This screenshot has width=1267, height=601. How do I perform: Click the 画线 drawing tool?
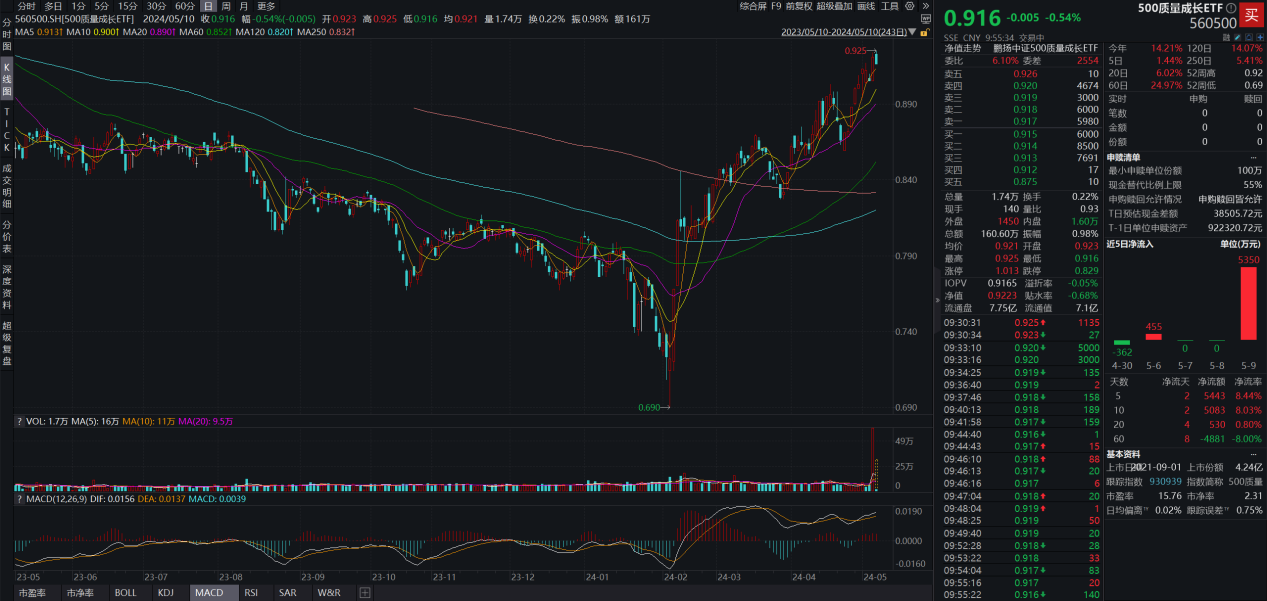[866, 6]
